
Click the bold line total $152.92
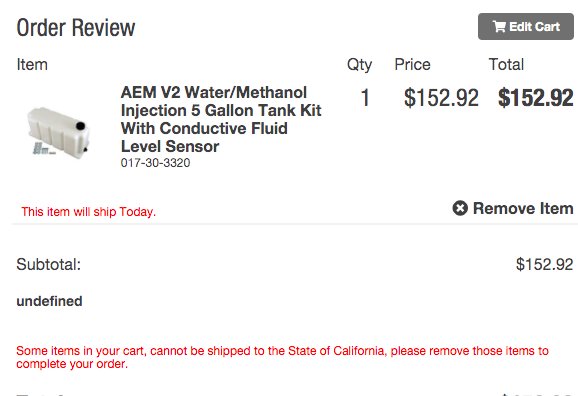536,98
